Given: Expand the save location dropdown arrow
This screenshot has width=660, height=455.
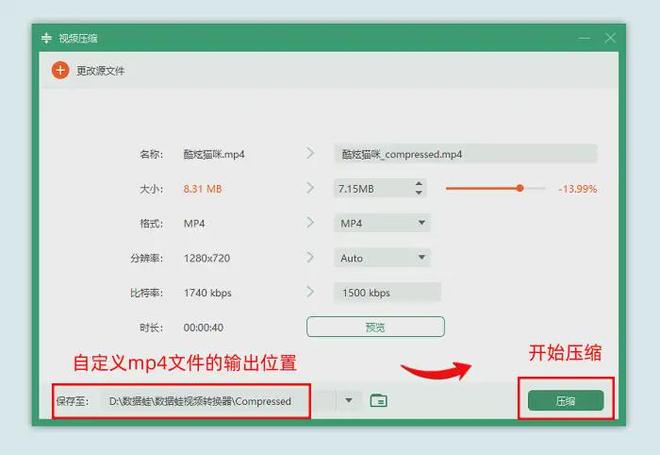Looking at the screenshot, I should point(349,400).
